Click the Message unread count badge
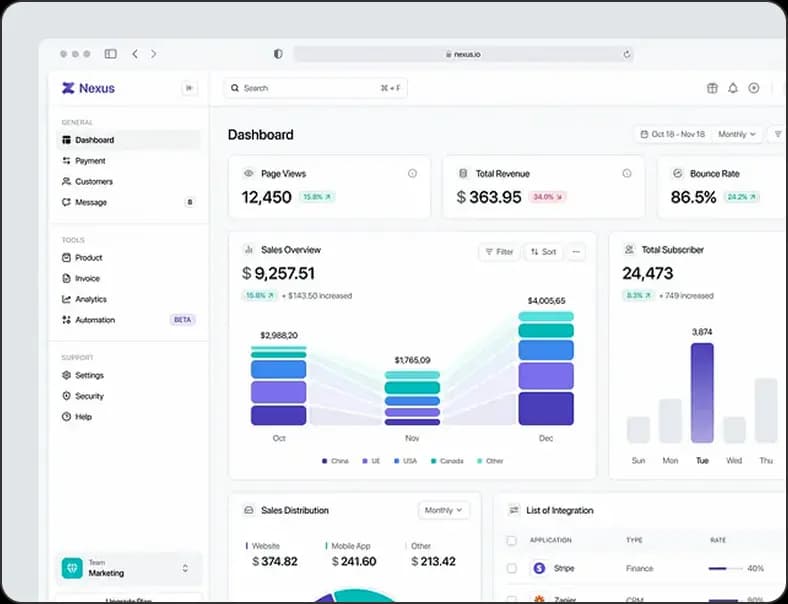Viewport: 788px width, 604px height. [189, 202]
